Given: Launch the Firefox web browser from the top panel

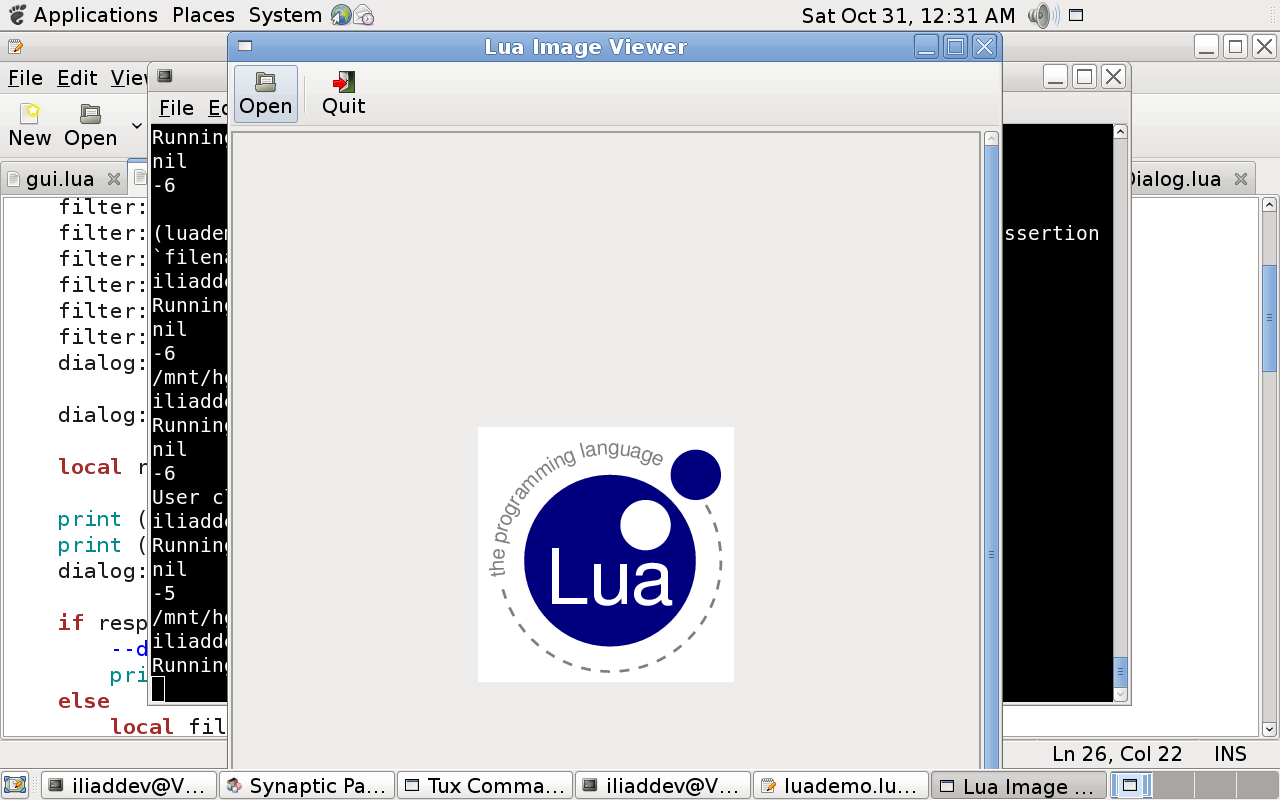Looking at the screenshot, I should point(340,15).
